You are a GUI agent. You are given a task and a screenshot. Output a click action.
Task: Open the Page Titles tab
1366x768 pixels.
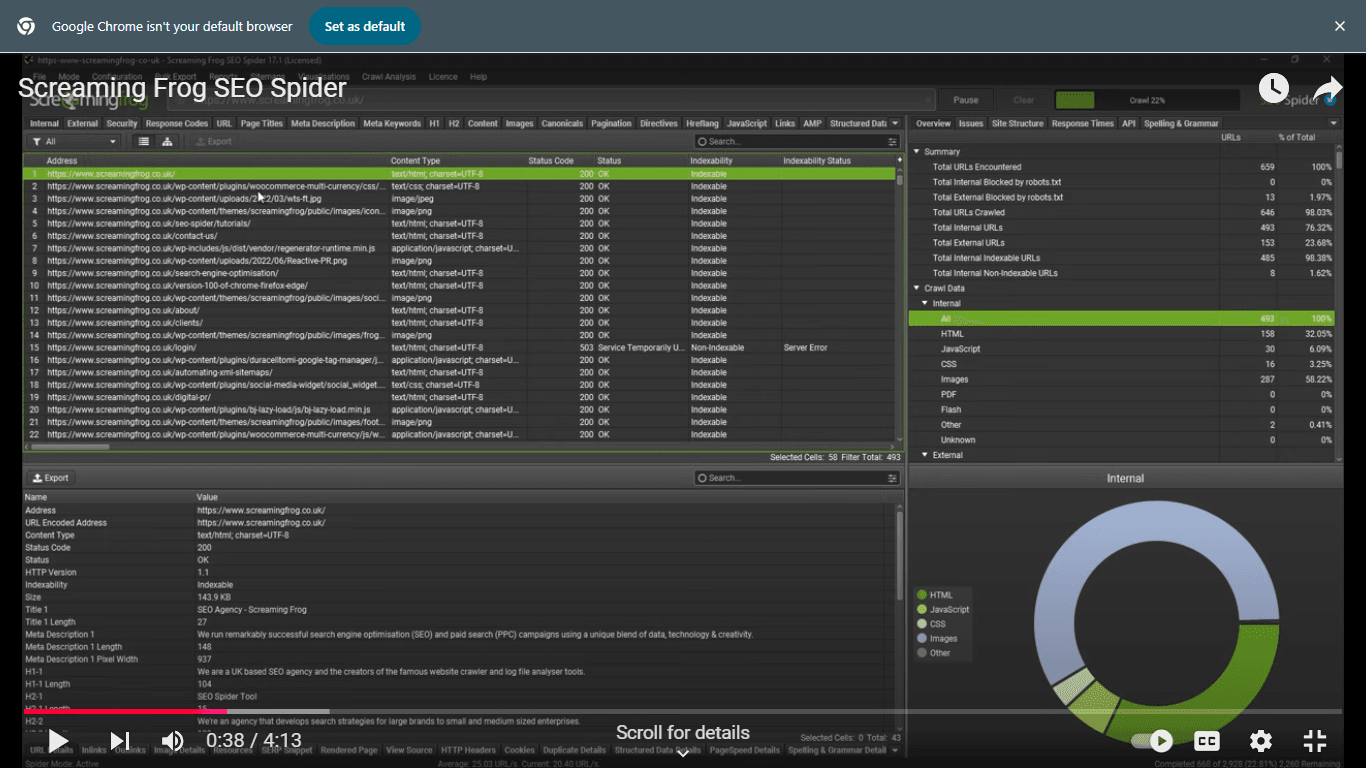(x=262, y=124)
